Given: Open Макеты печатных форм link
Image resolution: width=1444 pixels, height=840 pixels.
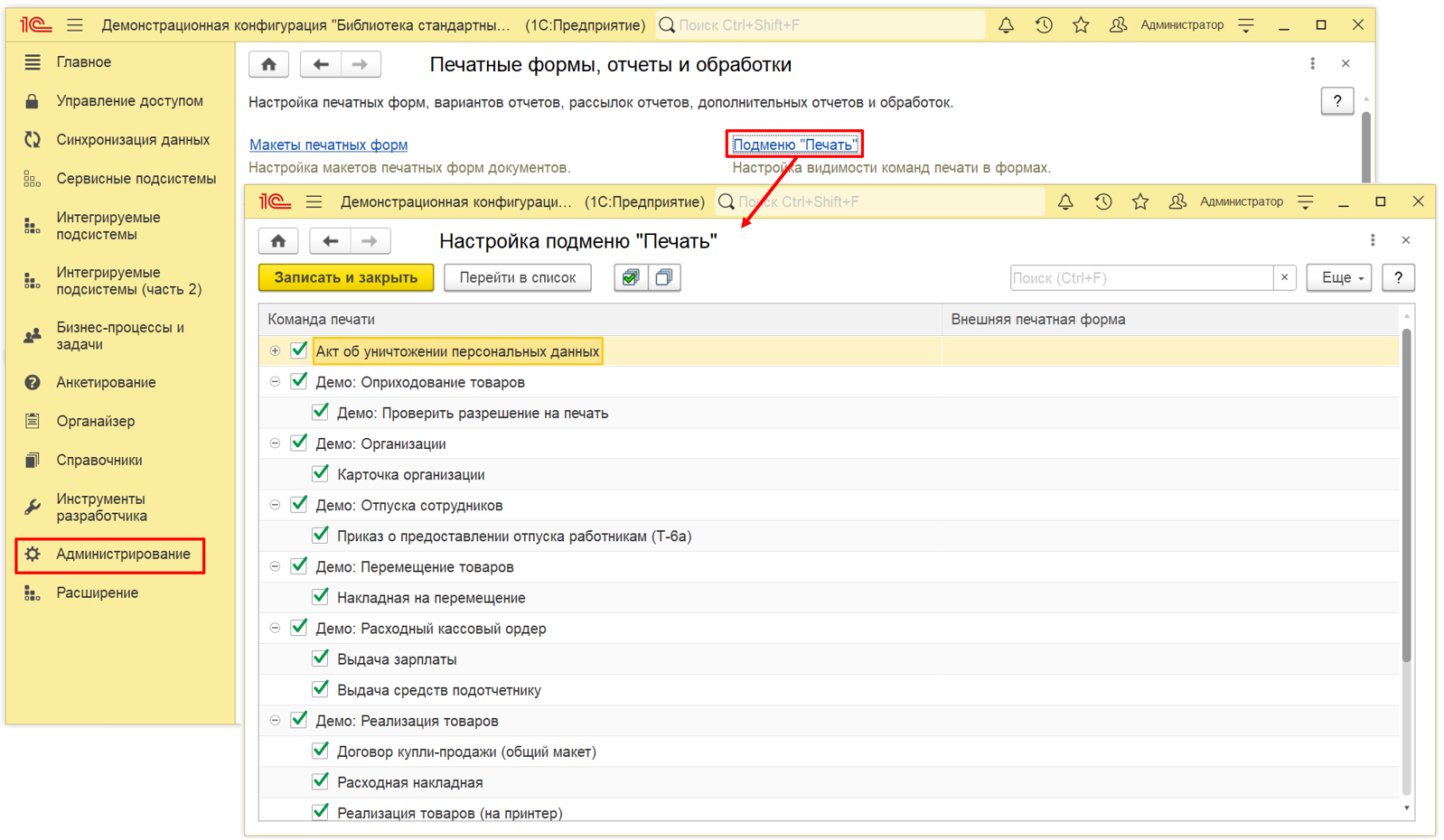Looking at the screenshot, I should click(x=328, y=145).
